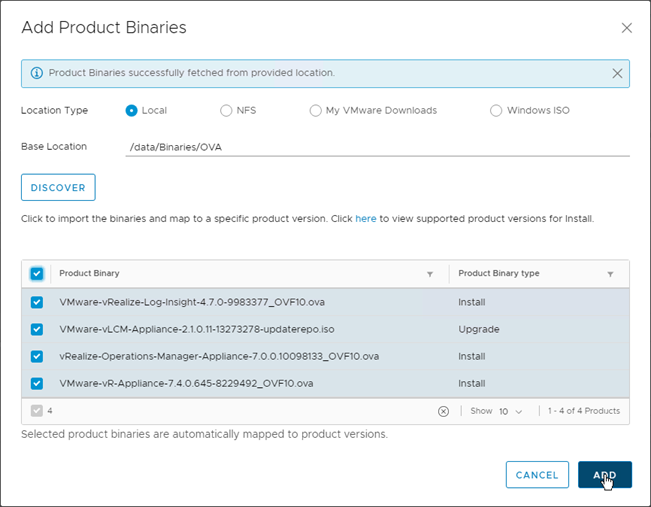The width and height of the screenshot is (651, 507).
Task: Dismiss the success notification banner
Action: [x=617, y=73]
